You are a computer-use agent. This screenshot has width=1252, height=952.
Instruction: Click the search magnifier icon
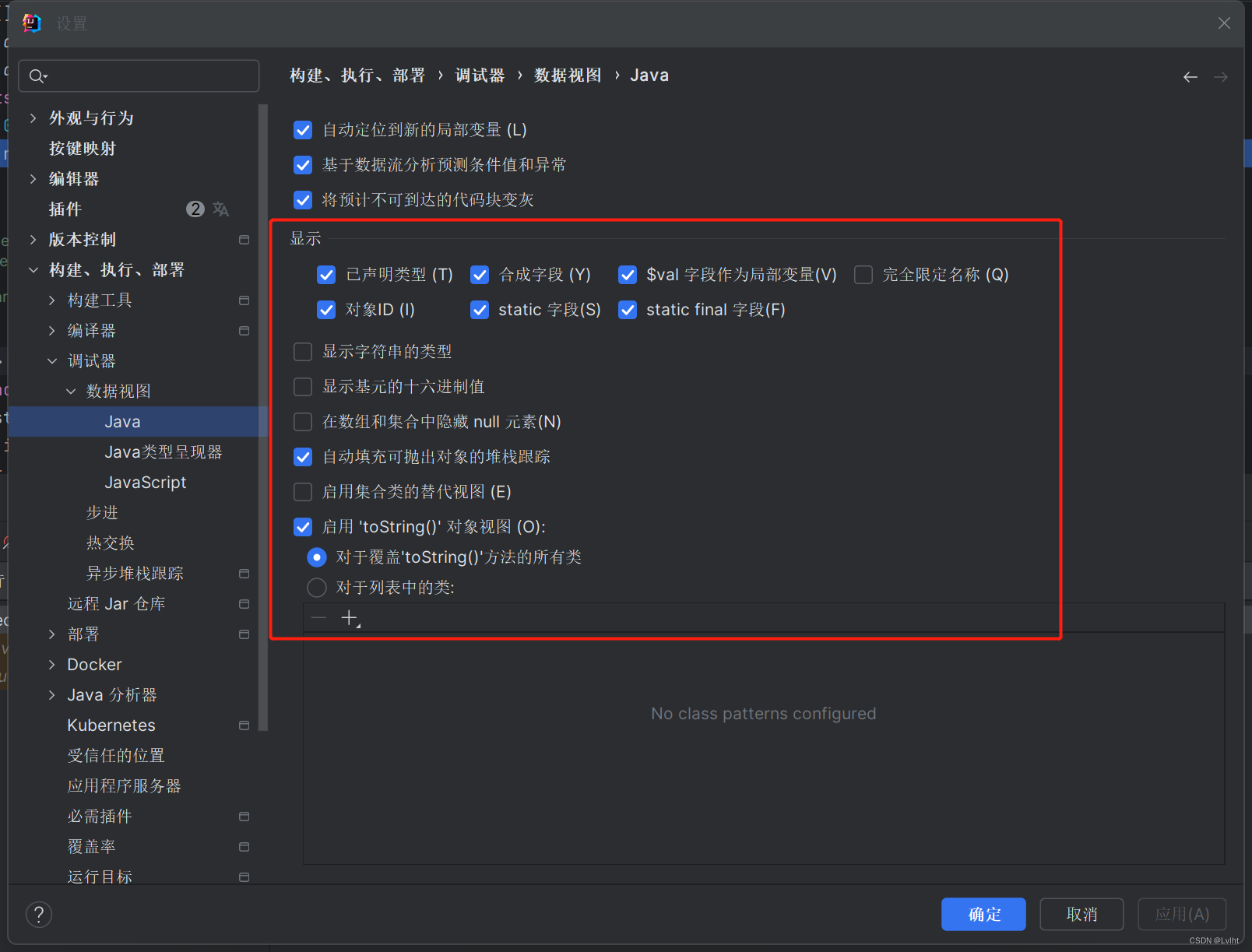(37, 76)
